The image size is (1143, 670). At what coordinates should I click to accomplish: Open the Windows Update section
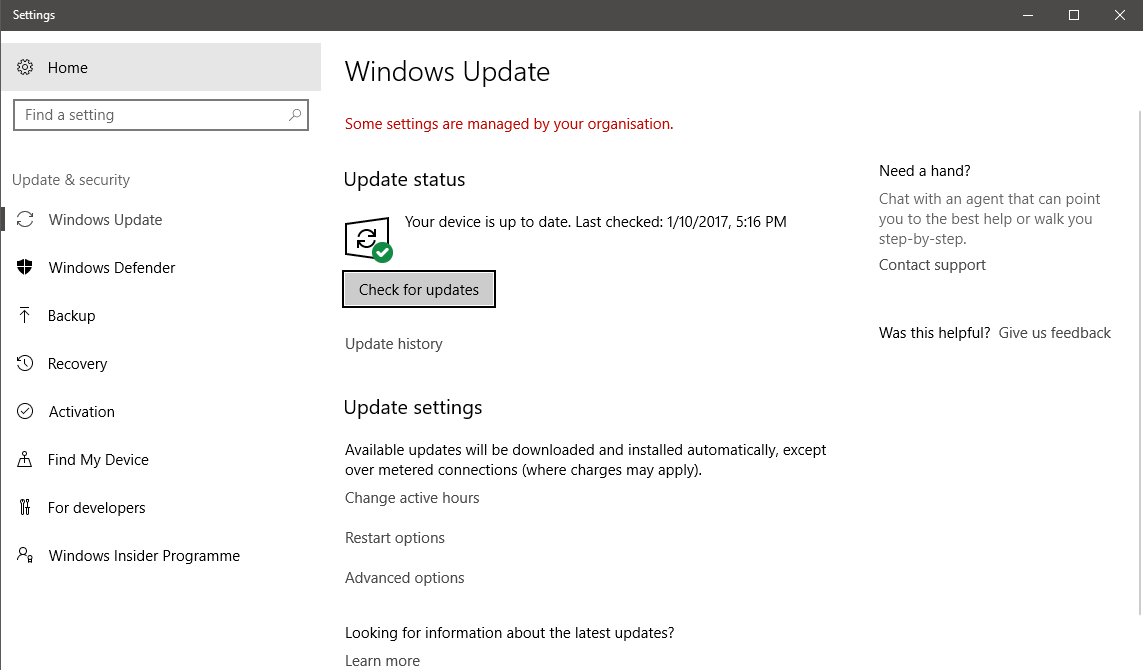pos(160,219)
